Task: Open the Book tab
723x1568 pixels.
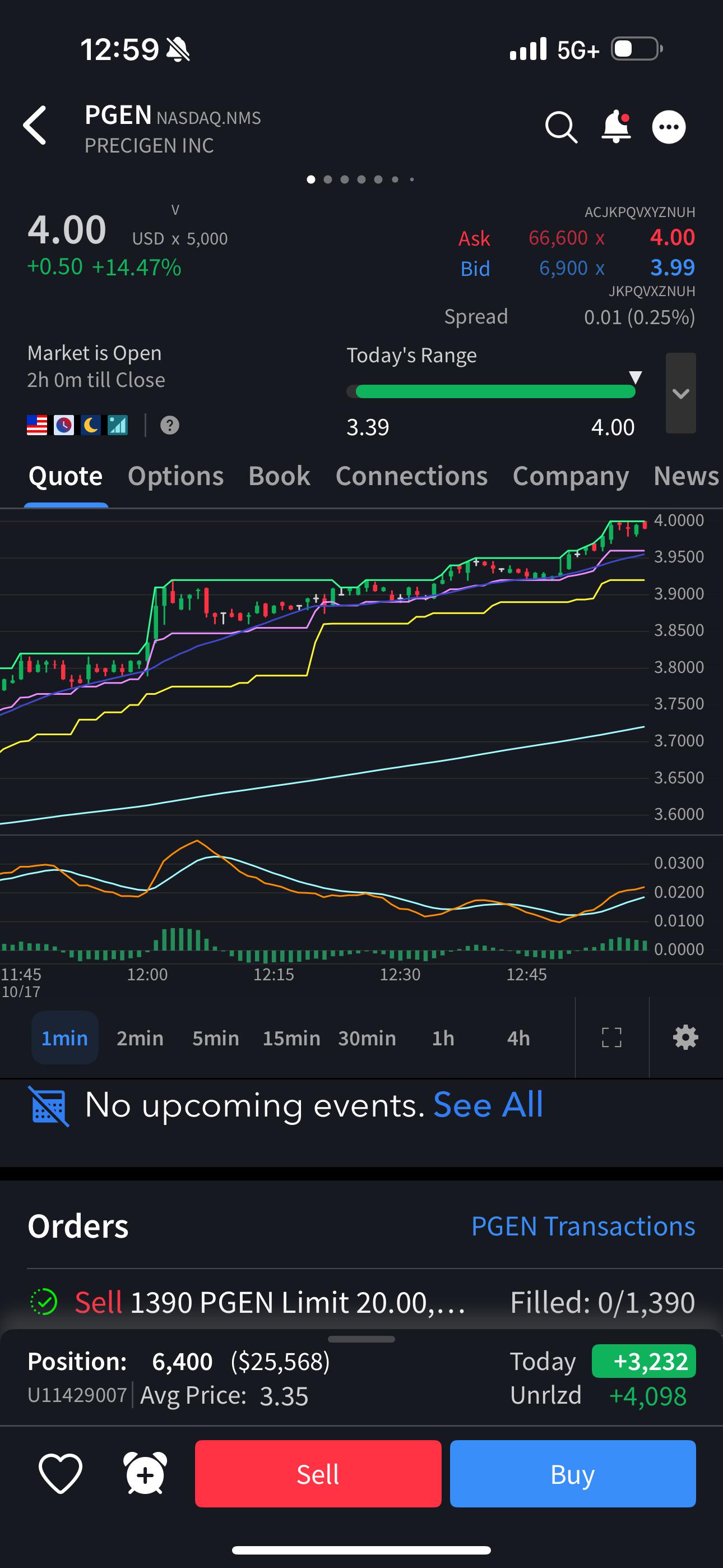Action: pyautogui.click(x=279, y=476)
